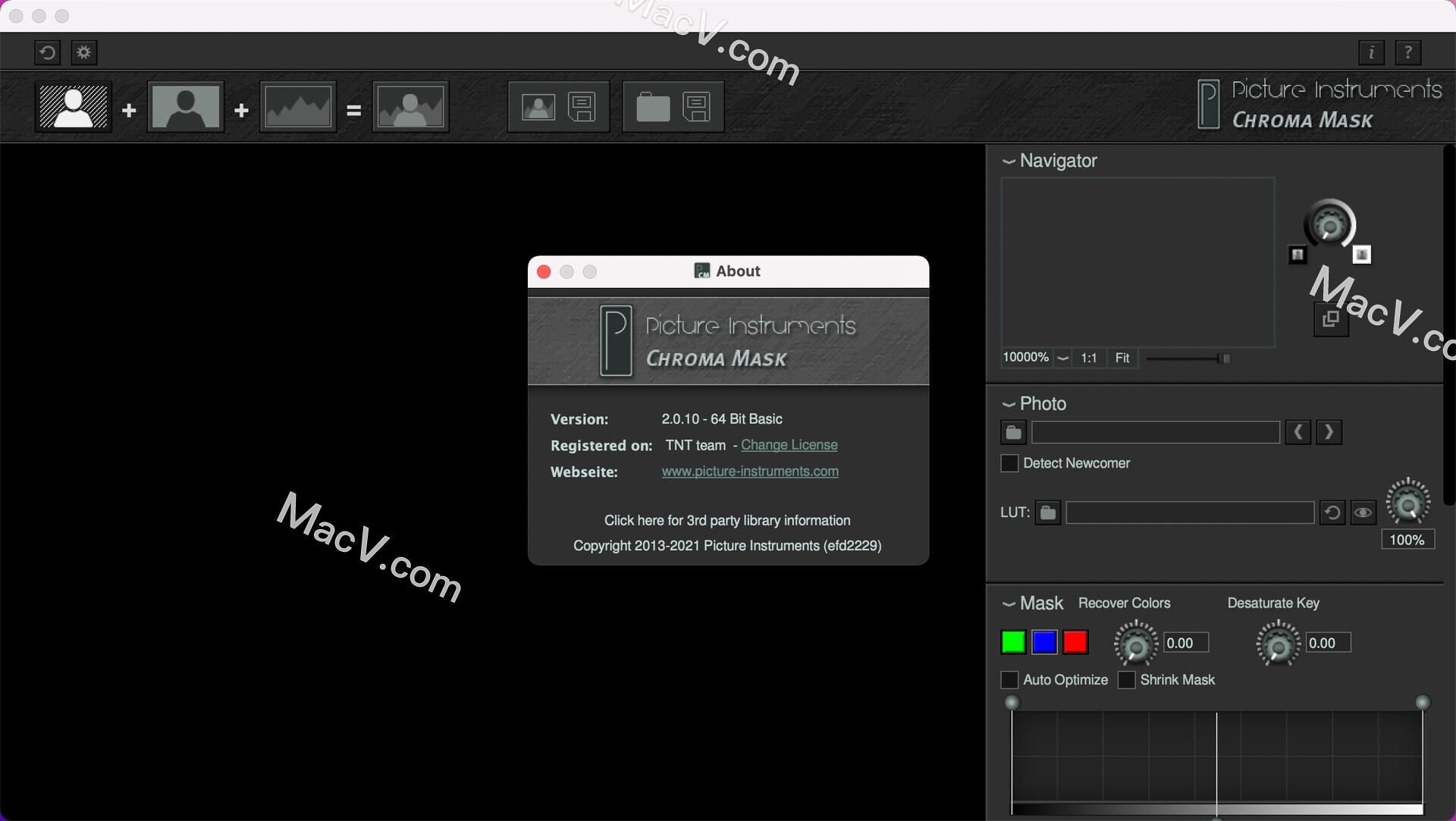The height and width of the screenshot is (821, 1456).
Task: Open settings gear icon in top toolbar
Action: click(x=84, y=52)
